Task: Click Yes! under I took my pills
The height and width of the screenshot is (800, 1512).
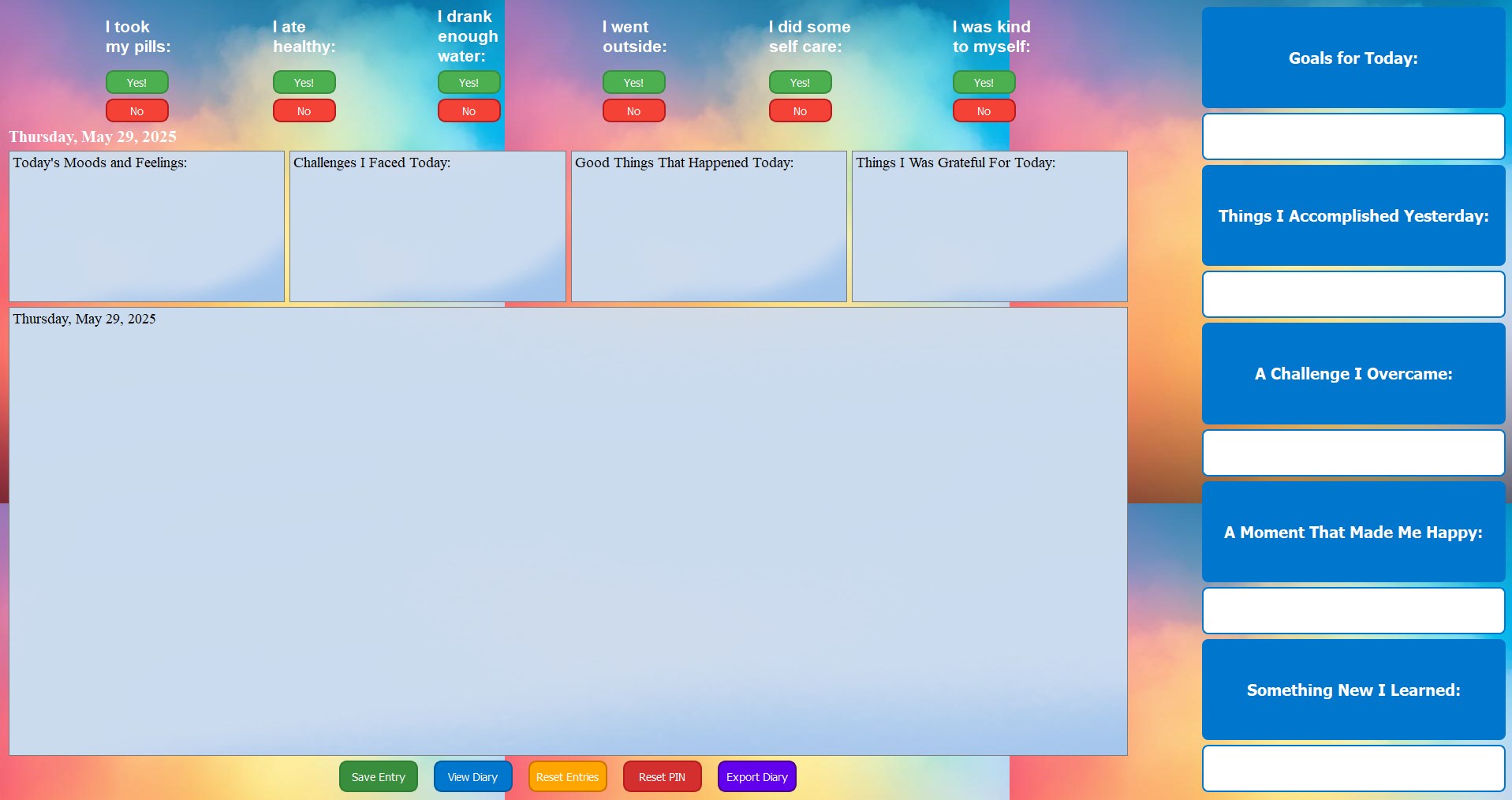Action: tap(137, 82)
